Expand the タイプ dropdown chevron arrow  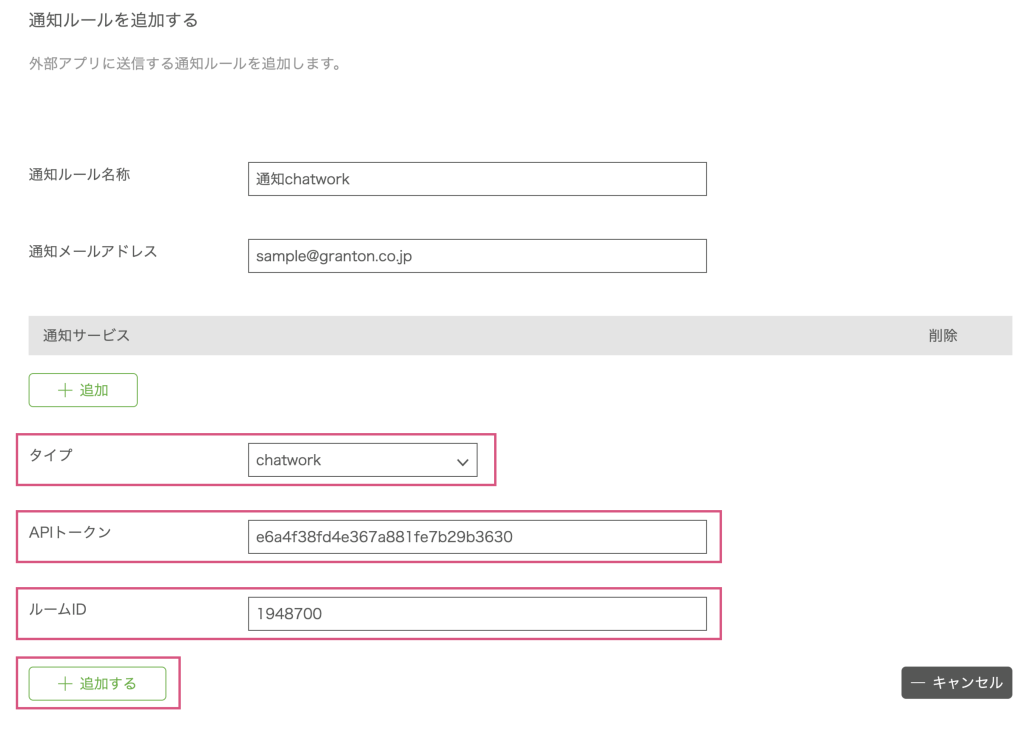[462, 462]
